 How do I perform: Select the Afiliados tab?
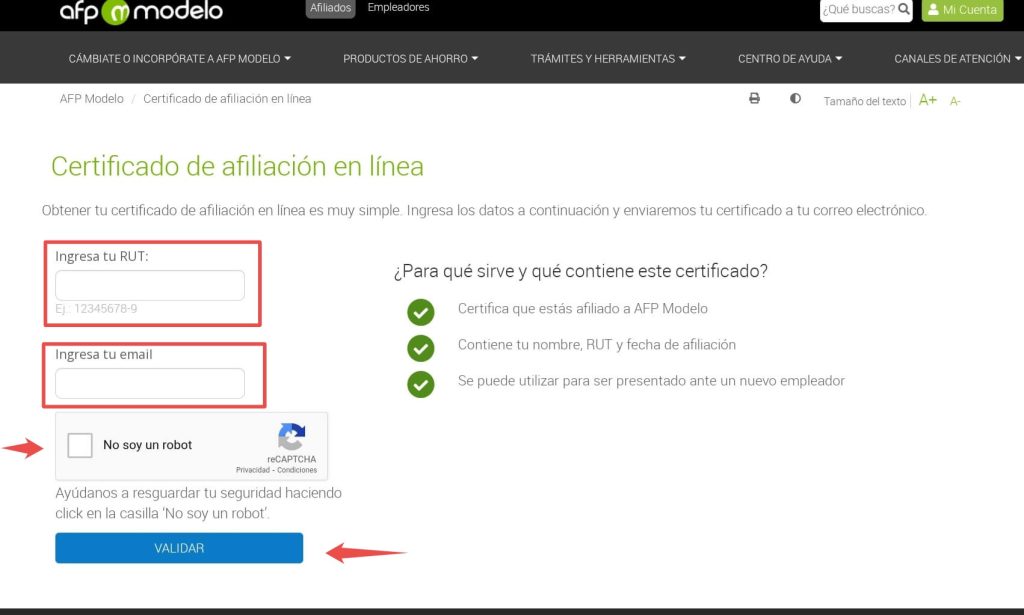[x=330, y=8]
